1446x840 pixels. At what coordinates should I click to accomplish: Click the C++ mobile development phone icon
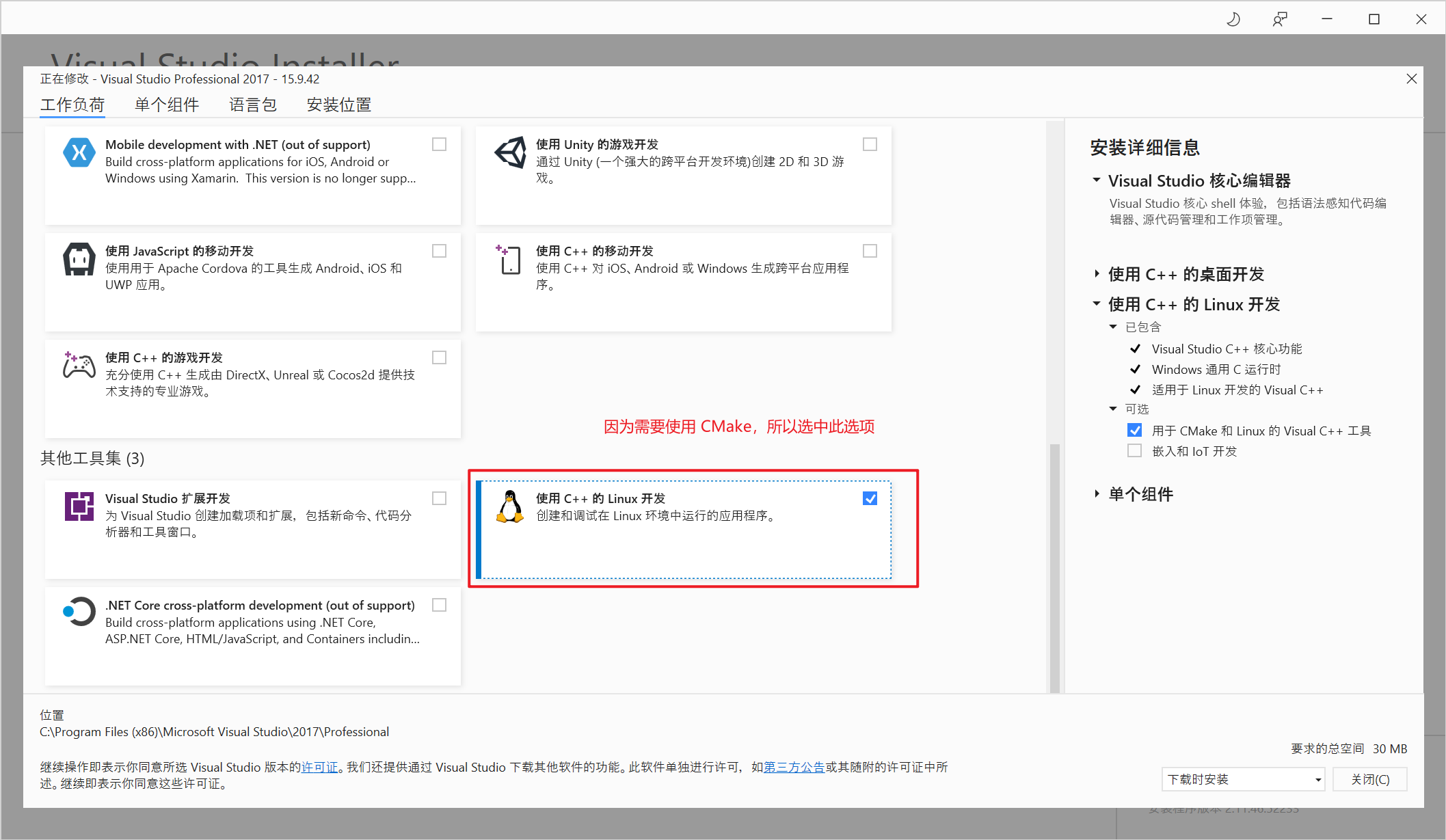[x=510, y=260]
